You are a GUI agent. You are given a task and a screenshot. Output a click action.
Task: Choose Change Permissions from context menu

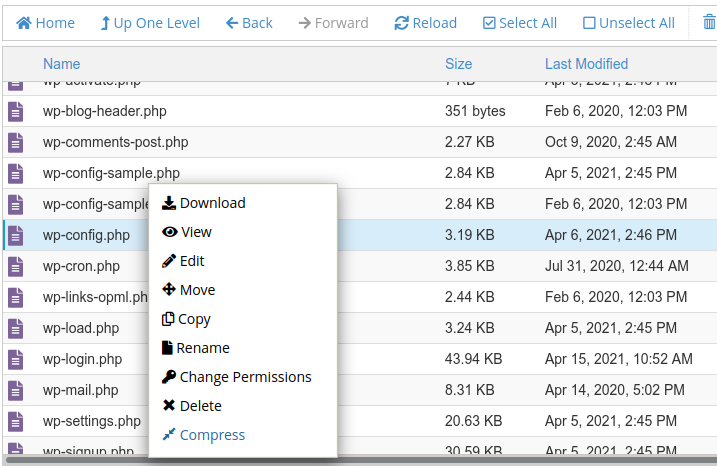(236, 377)
